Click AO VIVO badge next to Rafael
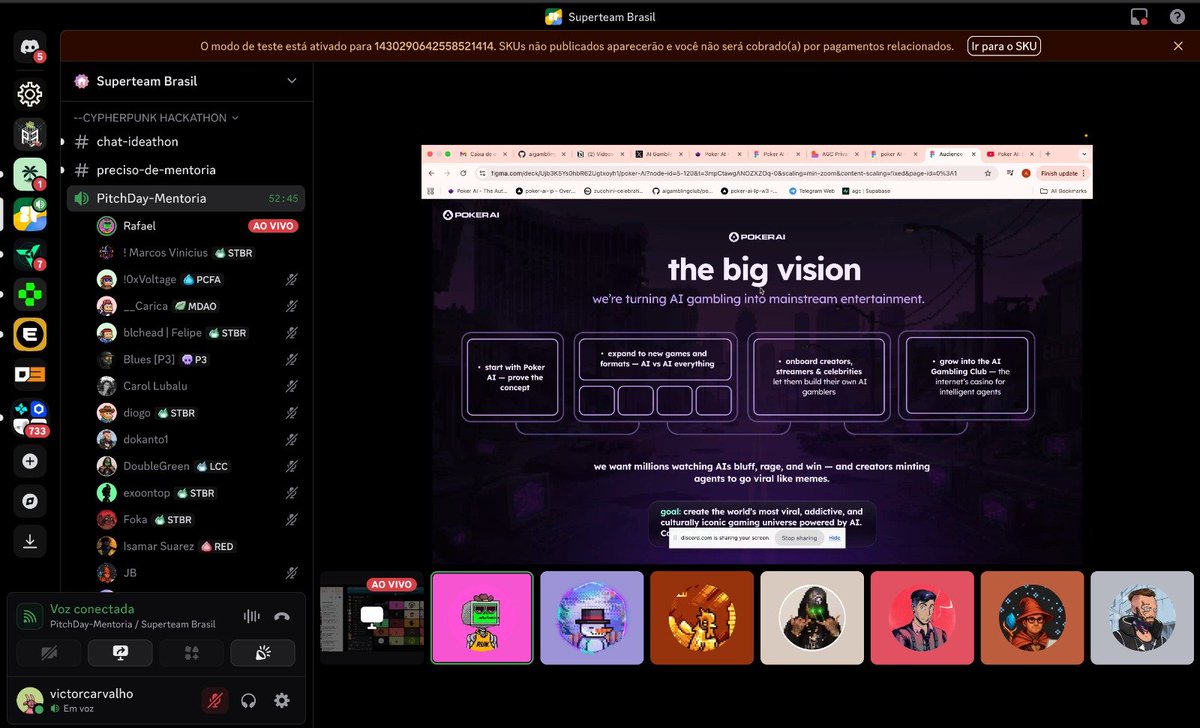The image size is (1200, 728). 272,226
